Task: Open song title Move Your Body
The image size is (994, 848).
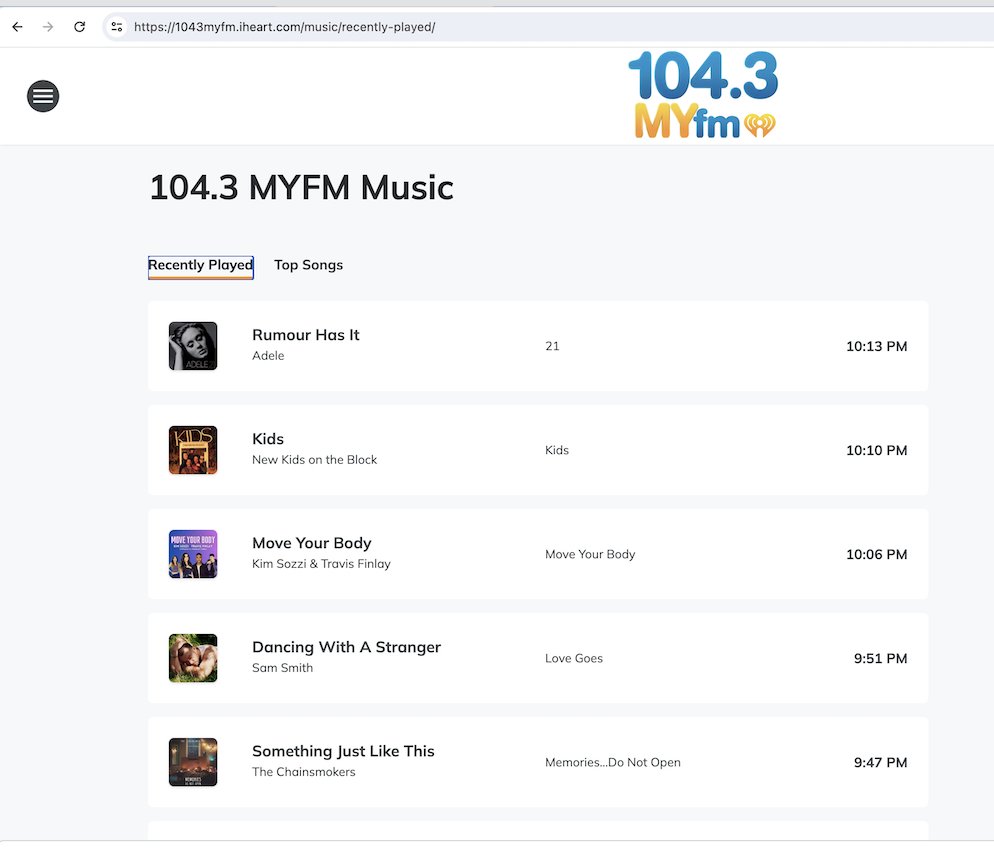Action: [x=311, y=543]
